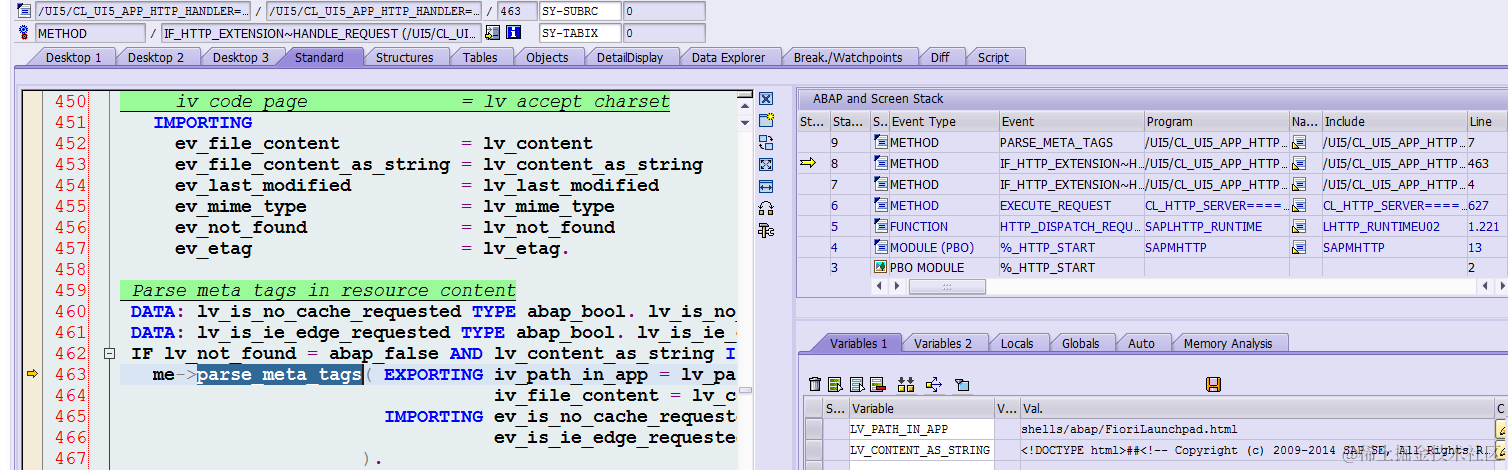Click the network/tree icon in variables toolbar

(x=935, y=384)
